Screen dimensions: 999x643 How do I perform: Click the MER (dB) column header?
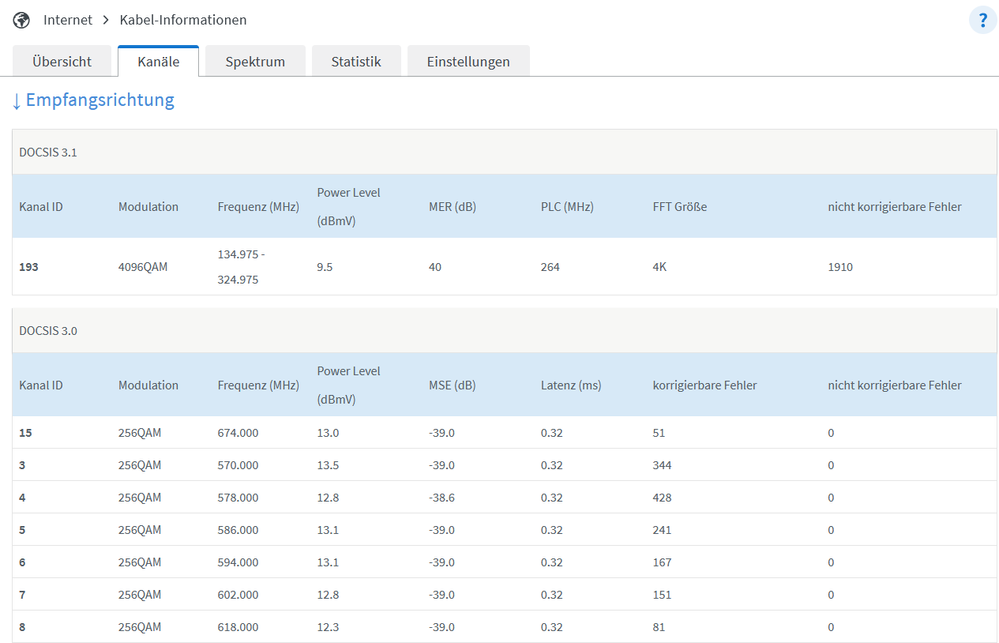pos(452,207)
